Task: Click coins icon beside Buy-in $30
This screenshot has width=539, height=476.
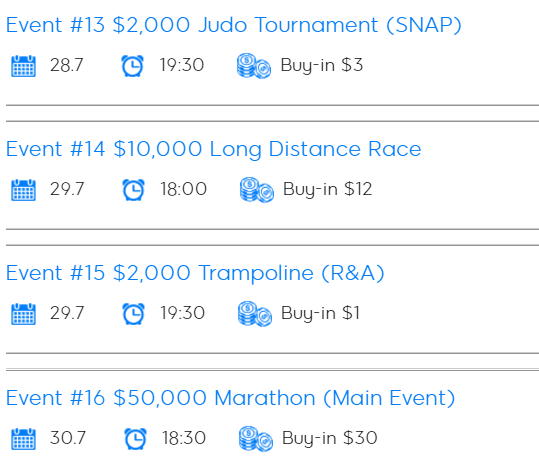Action: (x=256, y=439)
